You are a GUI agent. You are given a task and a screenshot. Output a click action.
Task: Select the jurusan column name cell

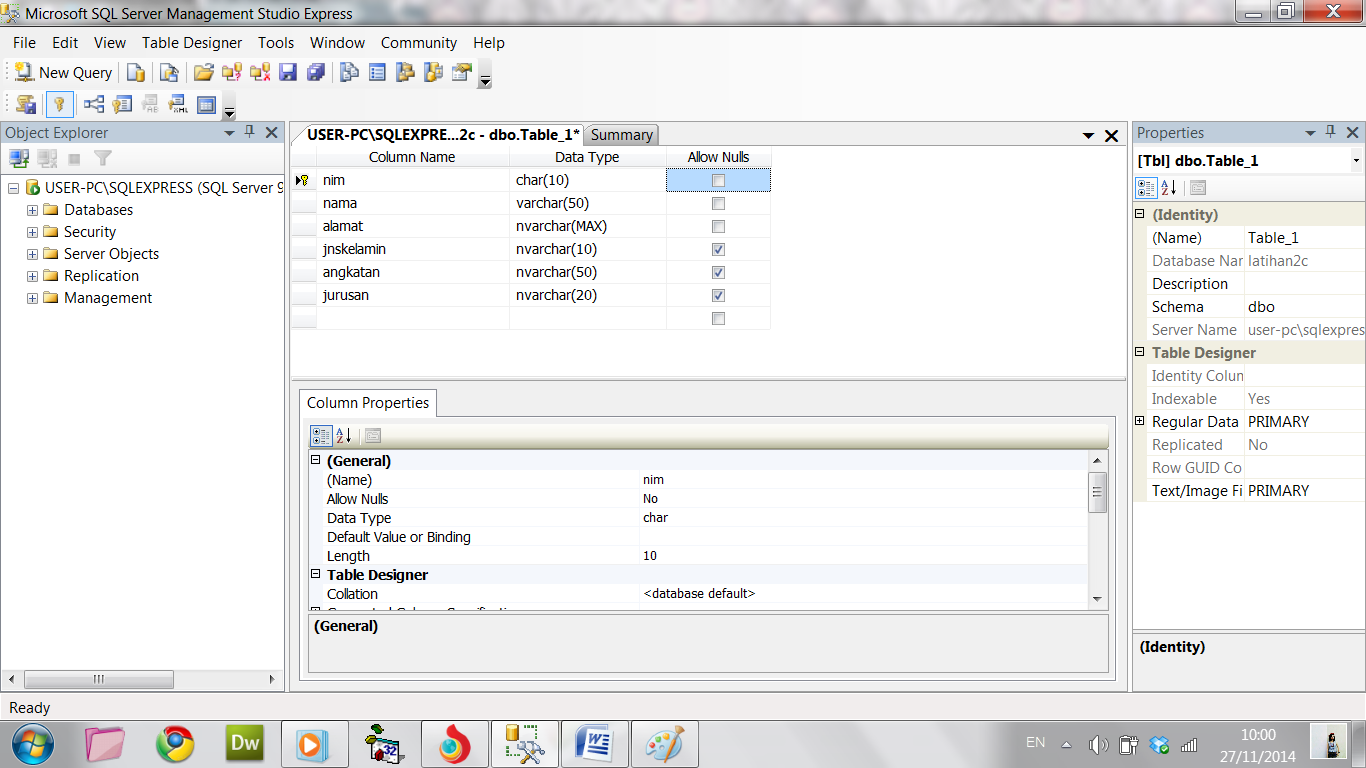point(413,295)
